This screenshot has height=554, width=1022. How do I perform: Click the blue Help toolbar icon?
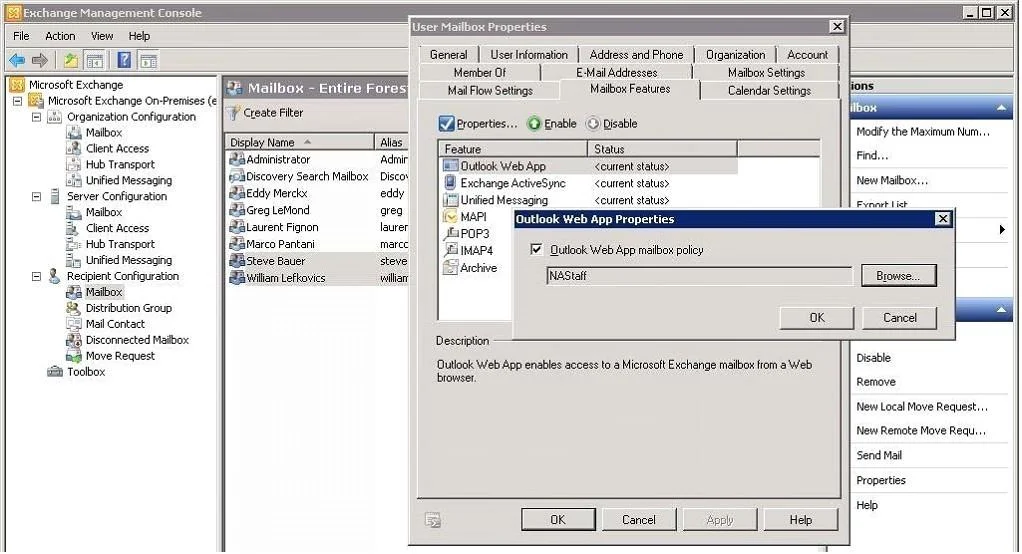pos(124,61)
